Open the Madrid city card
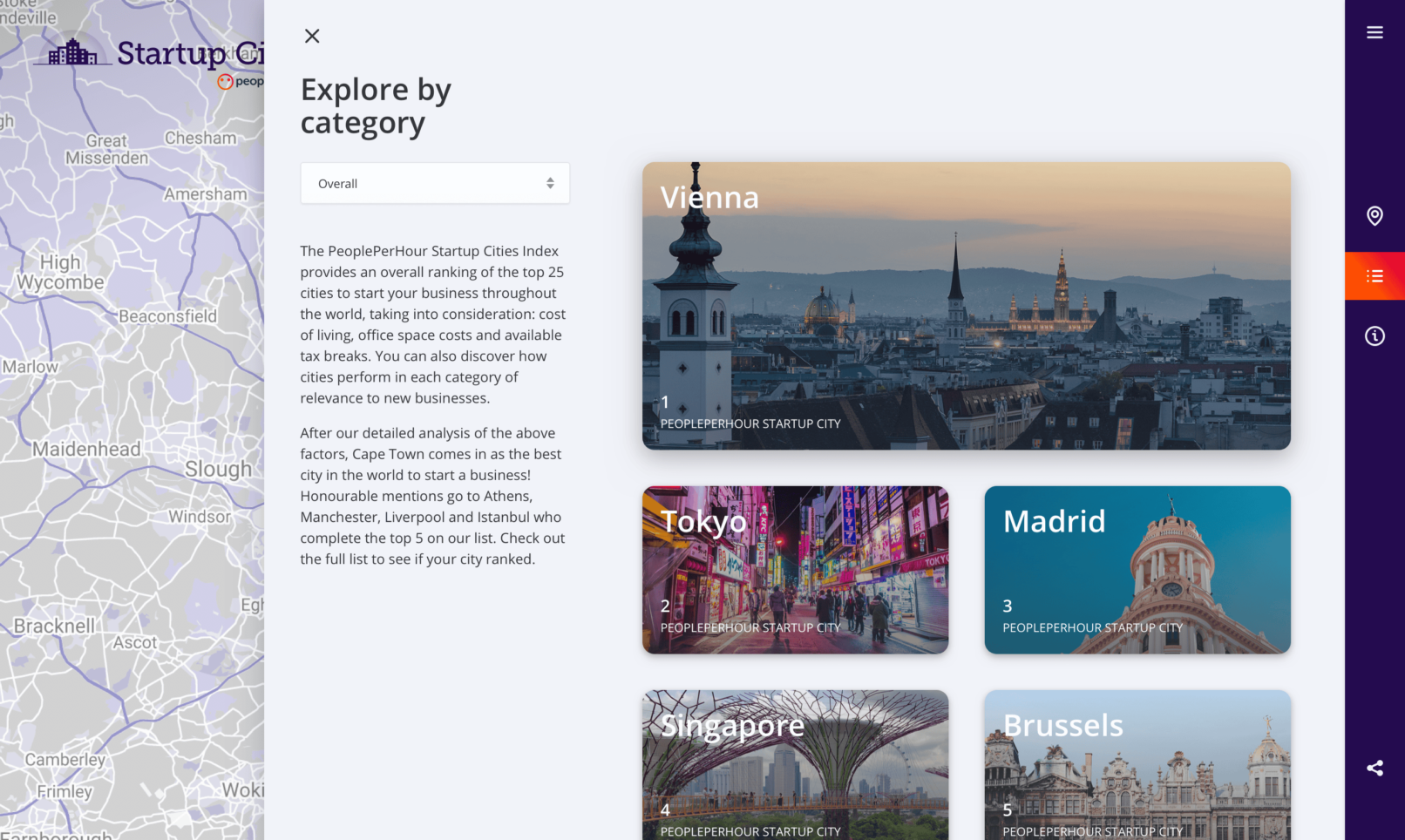The image size is (1405, 840). point(1137,570)
